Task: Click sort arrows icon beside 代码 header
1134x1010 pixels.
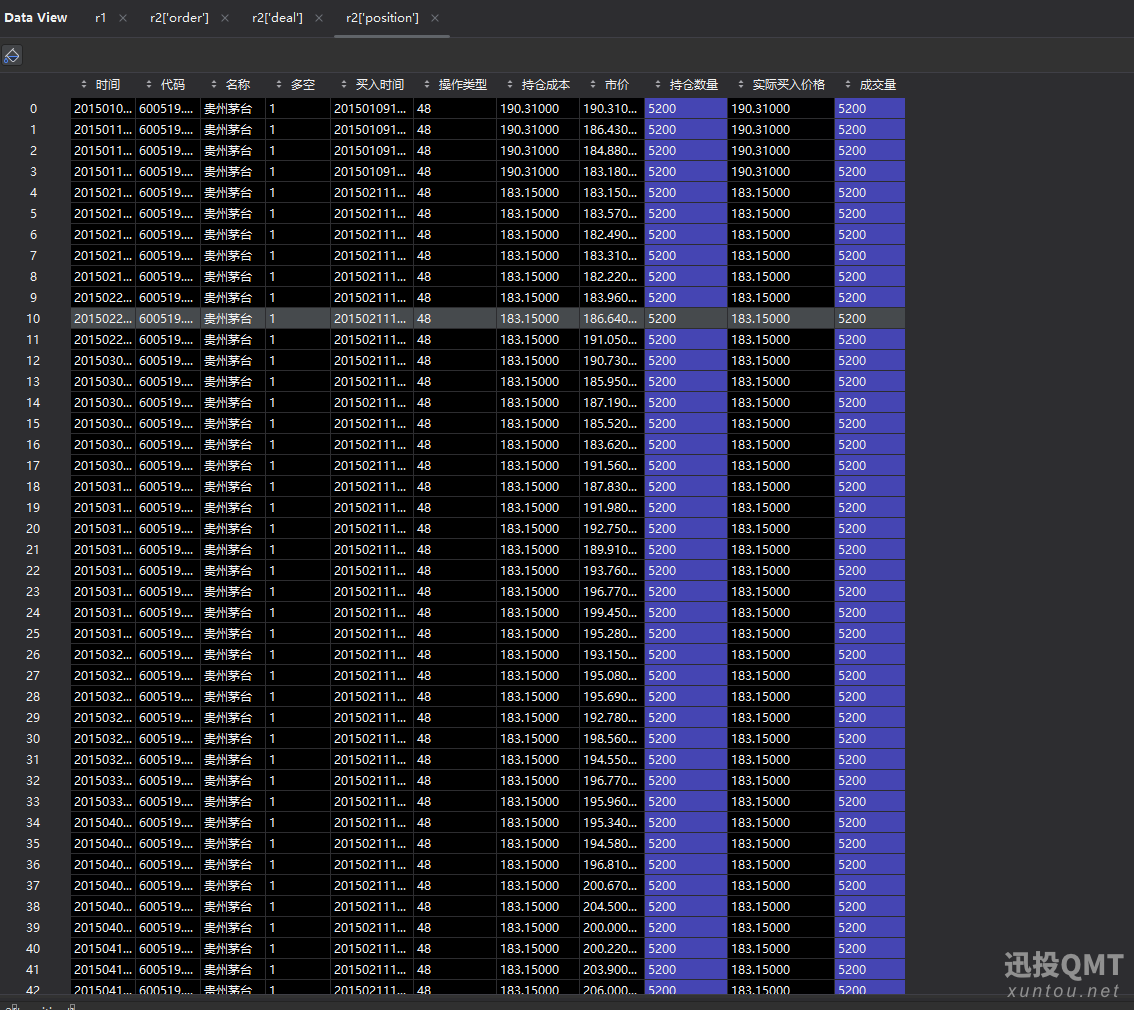Action: point(149,85)
